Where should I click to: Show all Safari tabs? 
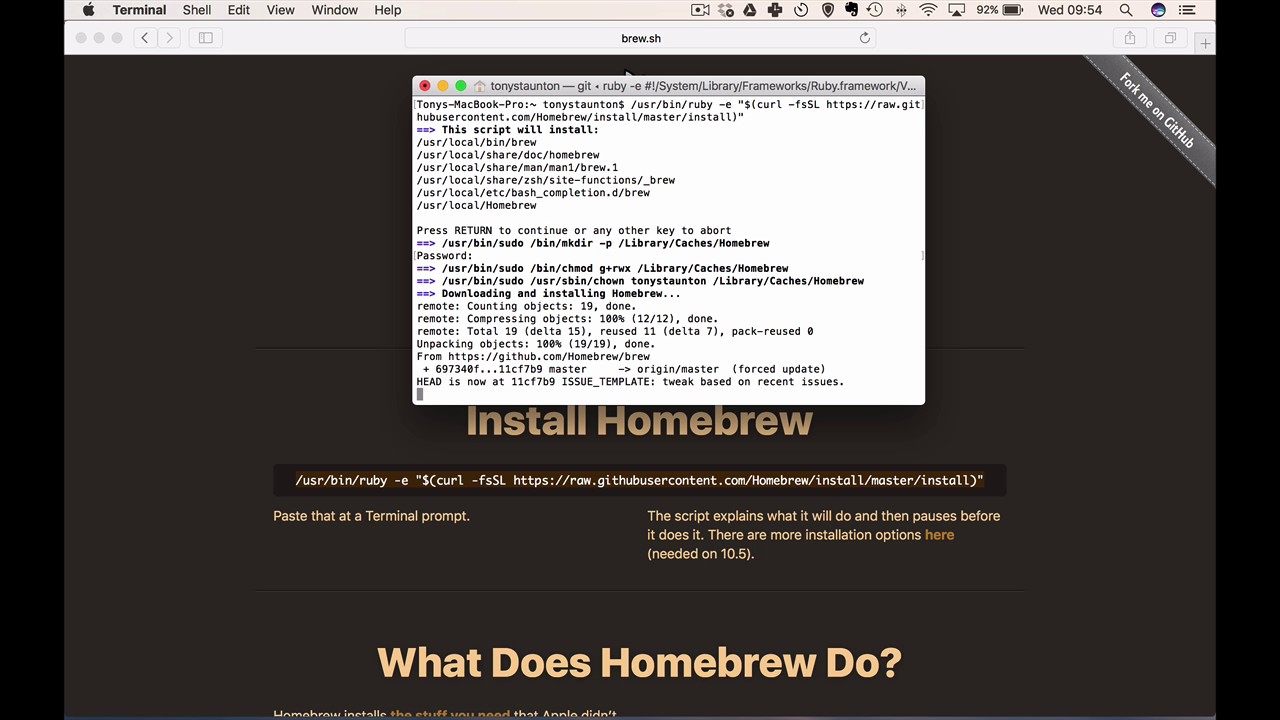pyautogui.click(x=1170, y=38)
